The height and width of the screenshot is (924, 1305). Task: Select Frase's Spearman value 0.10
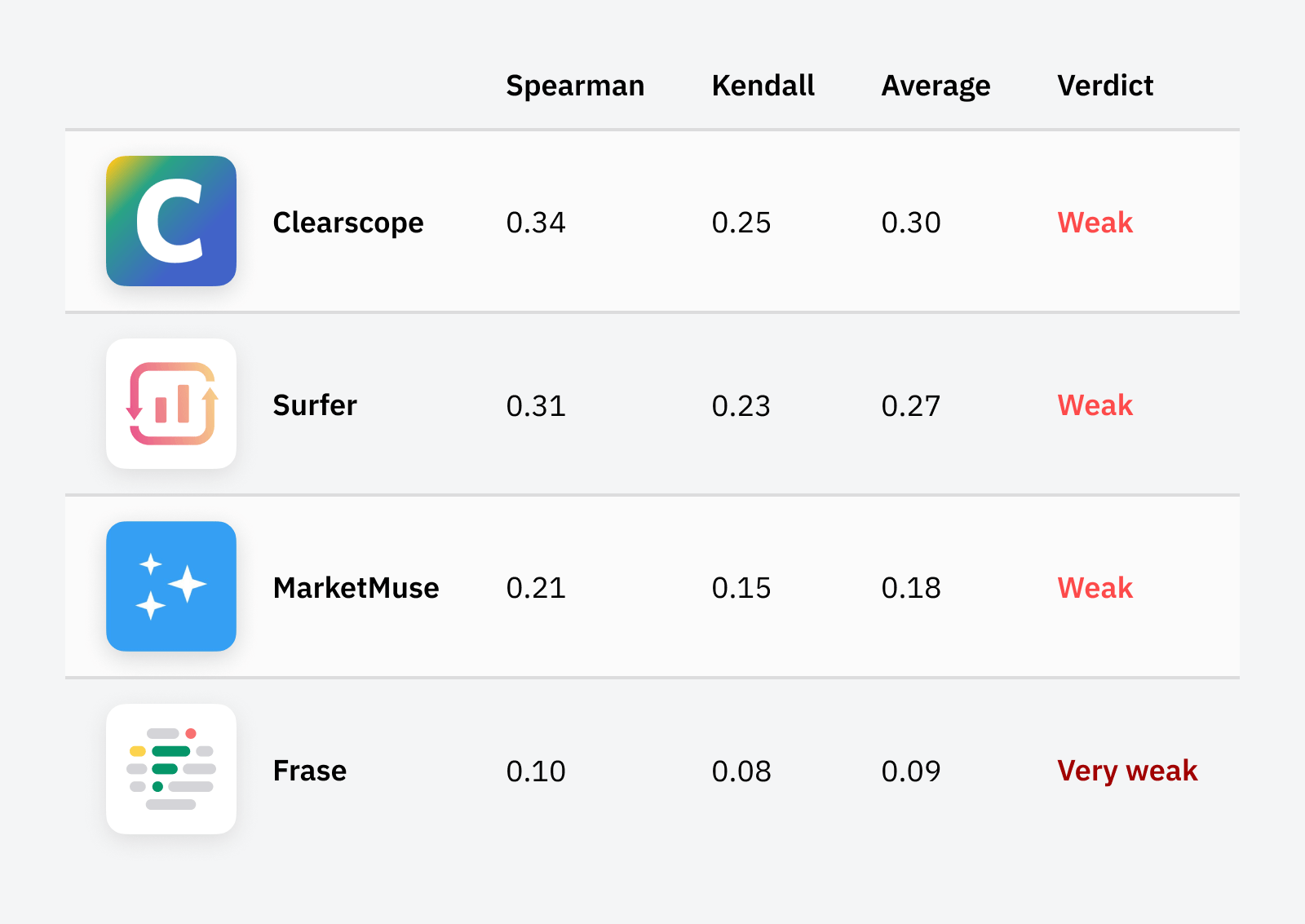pyautogui.click(x=536, y=771)
